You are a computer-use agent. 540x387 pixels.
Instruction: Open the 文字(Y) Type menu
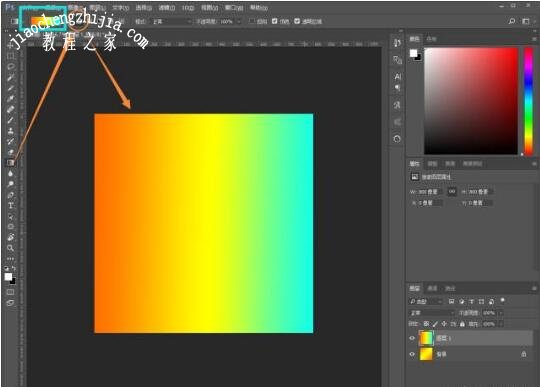(x=121, y=8)
